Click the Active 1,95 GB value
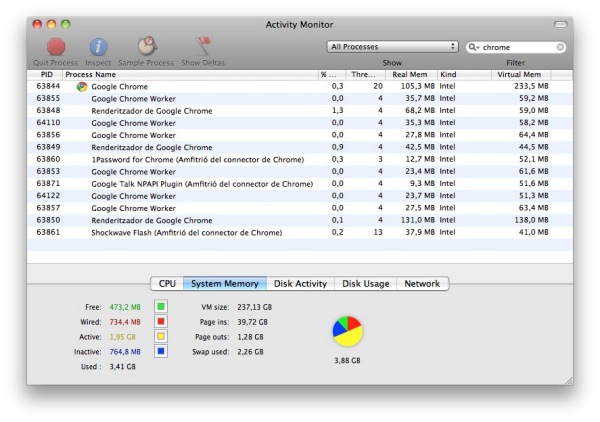 coord(122,337)
